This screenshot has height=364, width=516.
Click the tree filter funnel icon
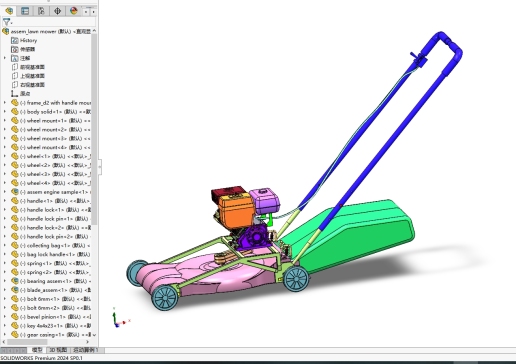[x=6, y=22]
